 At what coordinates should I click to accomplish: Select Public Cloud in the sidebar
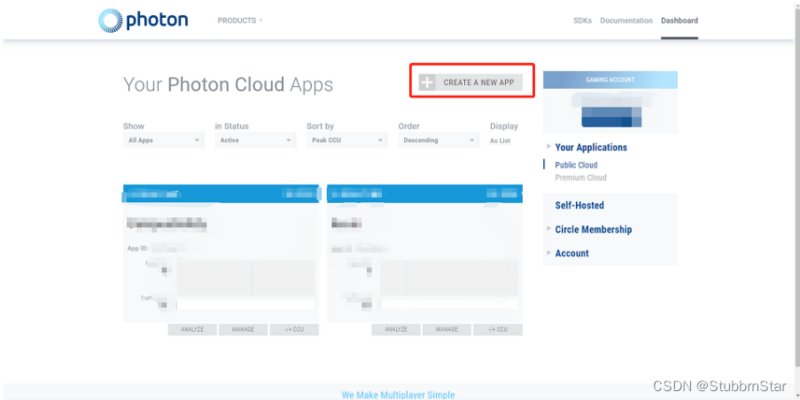click(576, 165)
